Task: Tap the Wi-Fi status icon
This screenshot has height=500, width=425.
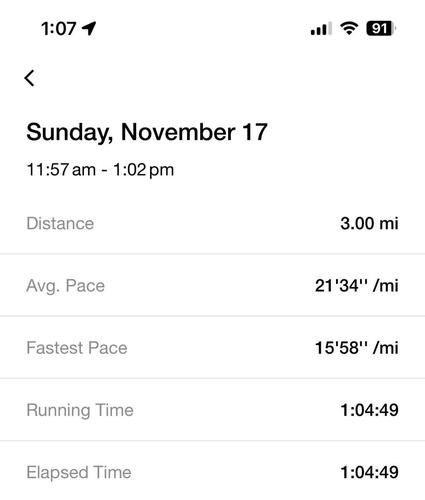Action: click(349, 28)
